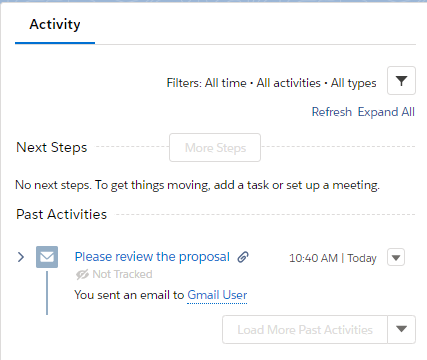Click the 10:40 AM Today timestamp

click(x=333, y=258)
